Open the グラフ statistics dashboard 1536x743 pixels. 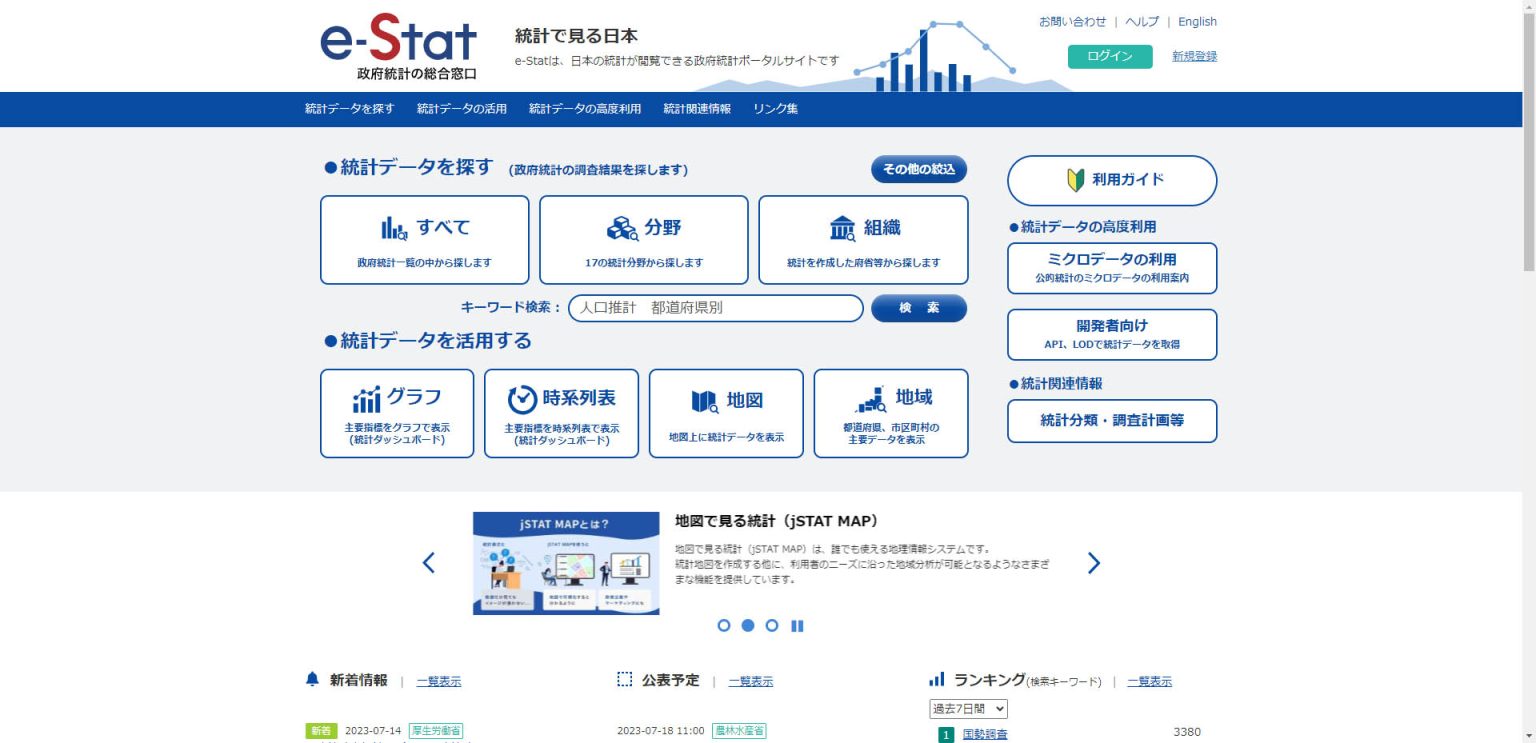pyautogui.click(x=396, y=413)
